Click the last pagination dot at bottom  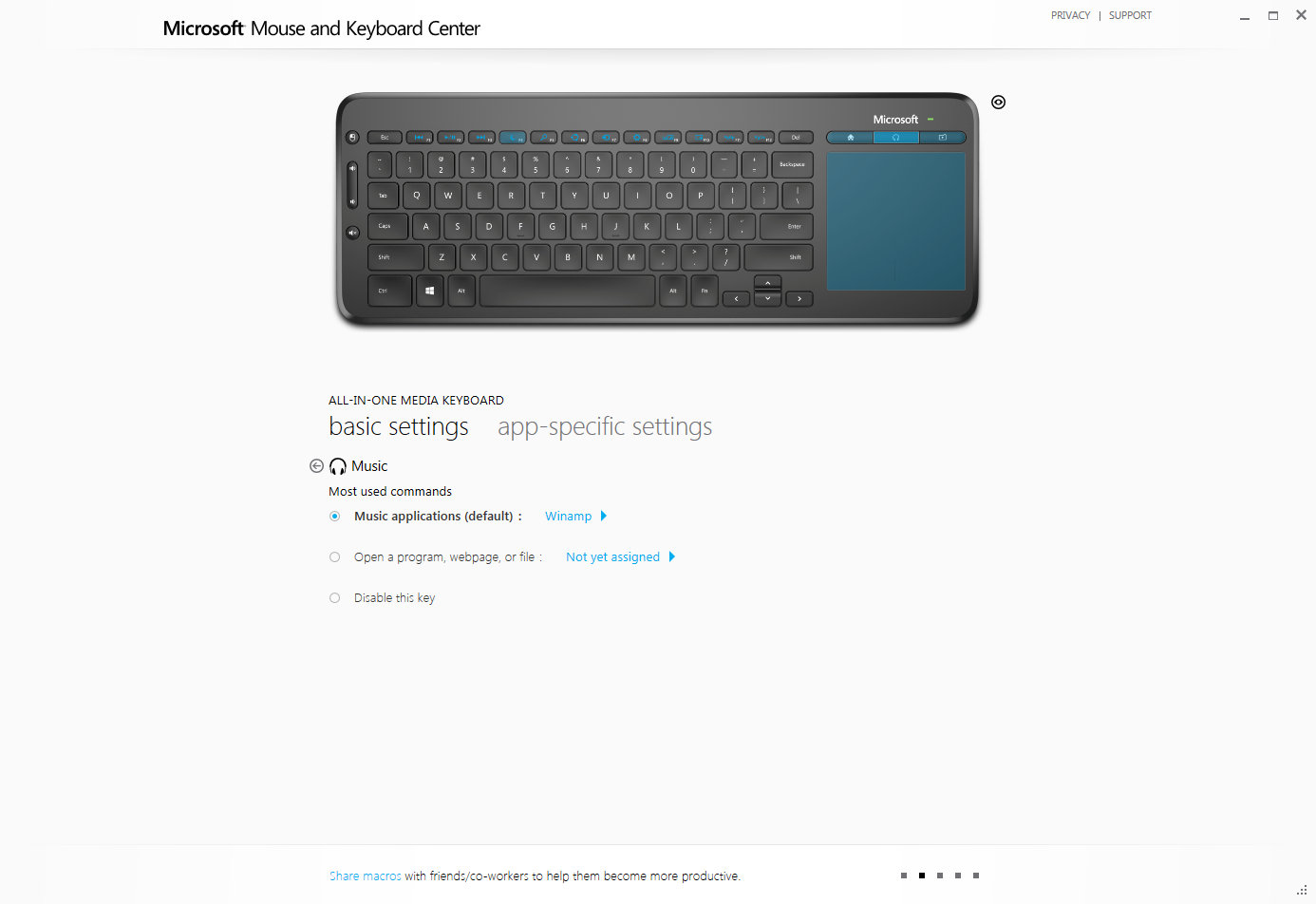976,876
